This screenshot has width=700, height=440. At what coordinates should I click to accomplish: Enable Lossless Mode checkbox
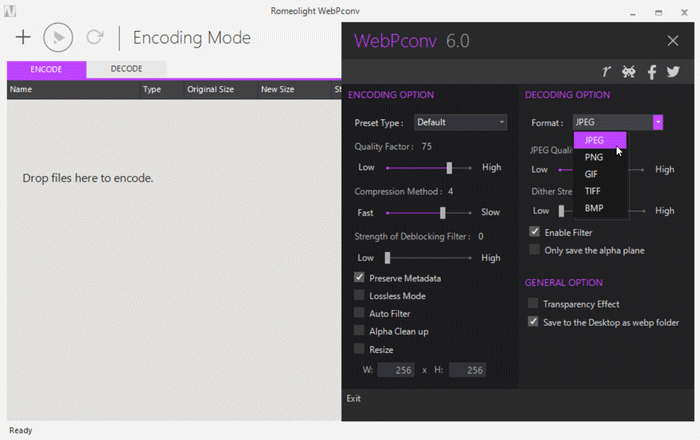click(359, 295)
